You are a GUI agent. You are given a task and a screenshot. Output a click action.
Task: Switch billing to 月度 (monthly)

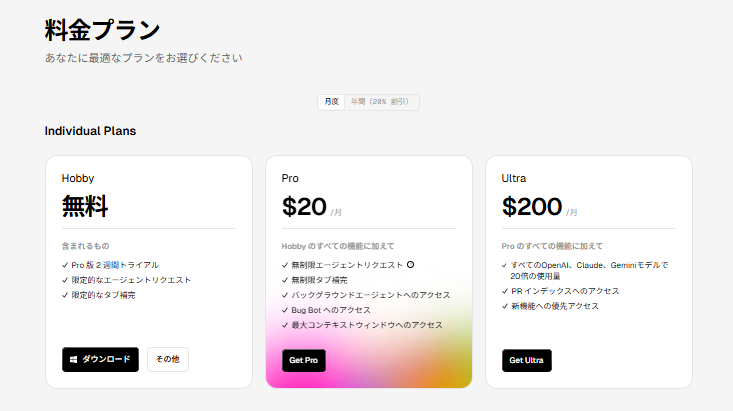coord(330,102)
